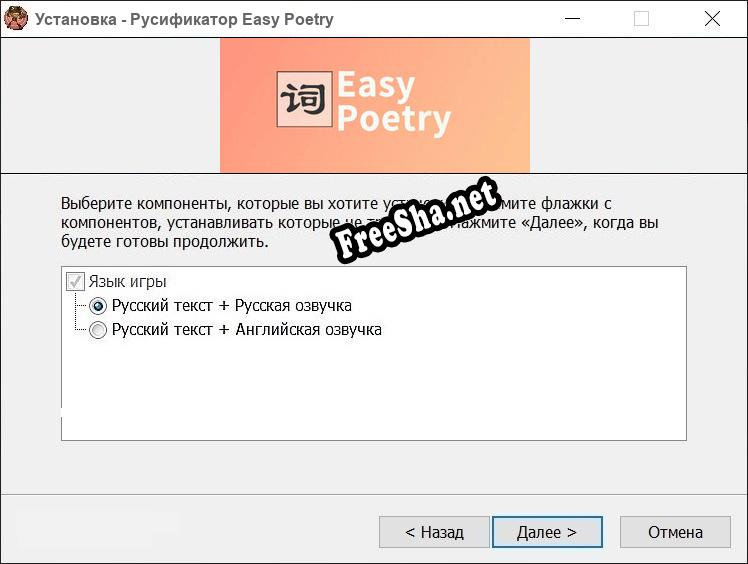
Task: Minimize the installer window
Action: tap(571, 19)
